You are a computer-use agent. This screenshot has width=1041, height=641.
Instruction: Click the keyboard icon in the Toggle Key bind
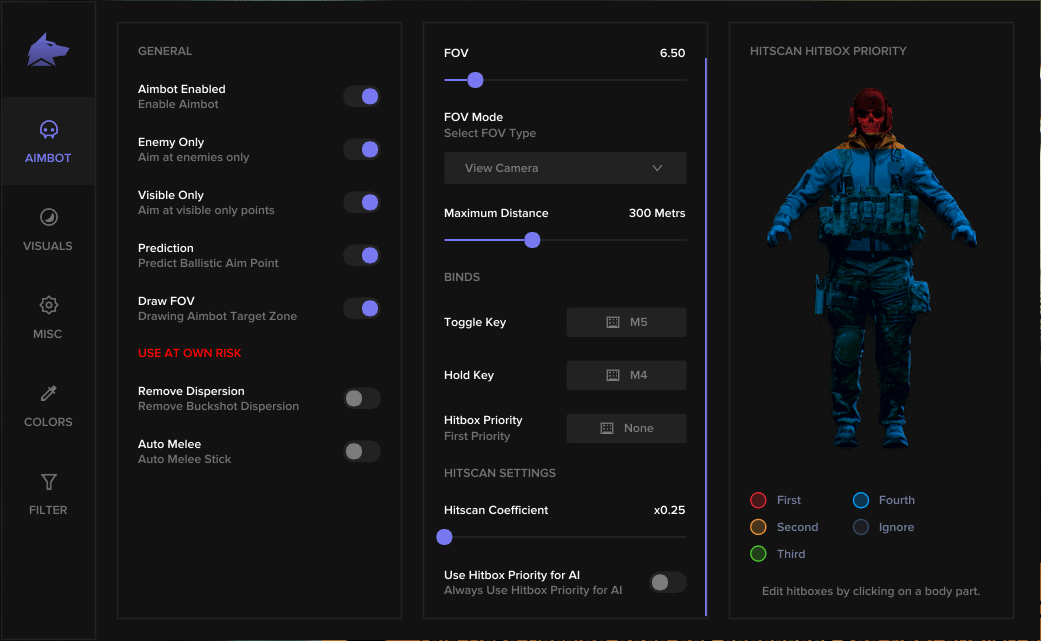tap(613, 322)
